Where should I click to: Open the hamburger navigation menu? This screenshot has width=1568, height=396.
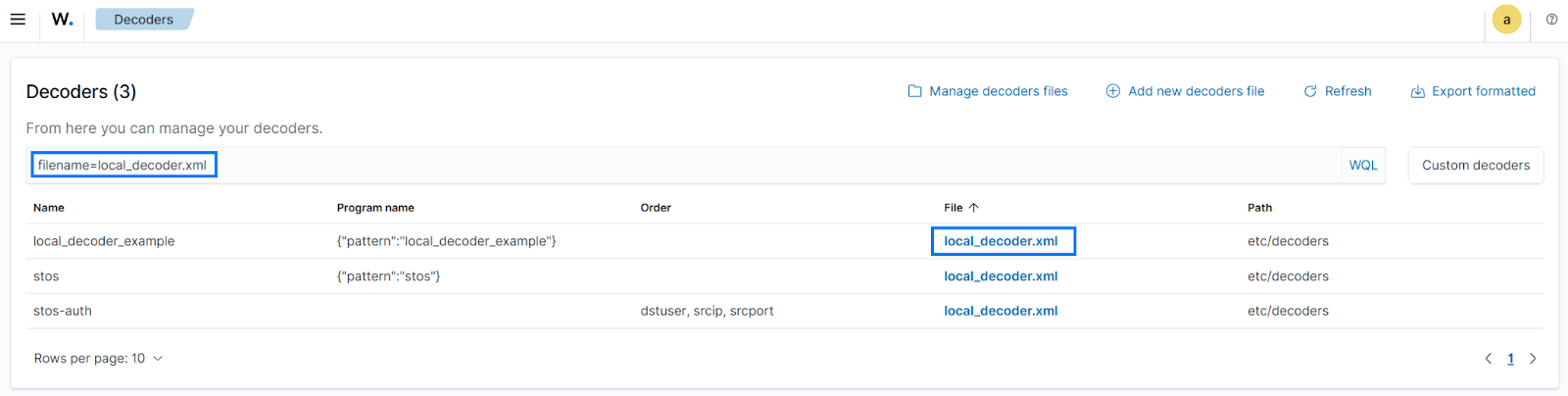click(18, 20)
